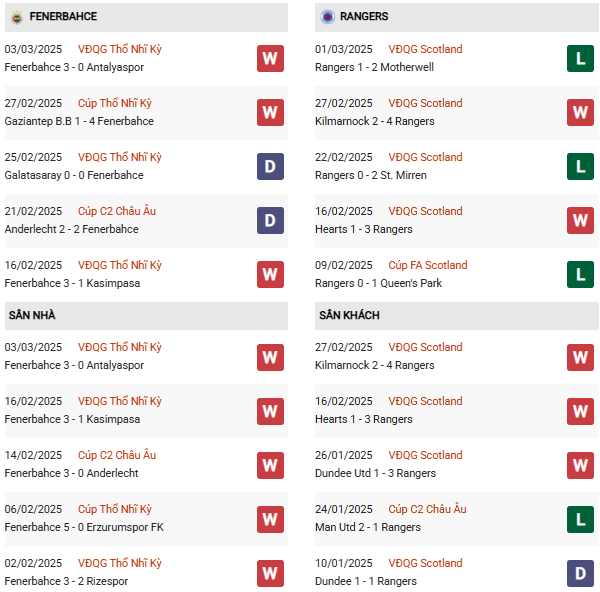Open the SÂN KHÁCH section header

point(349,316)
